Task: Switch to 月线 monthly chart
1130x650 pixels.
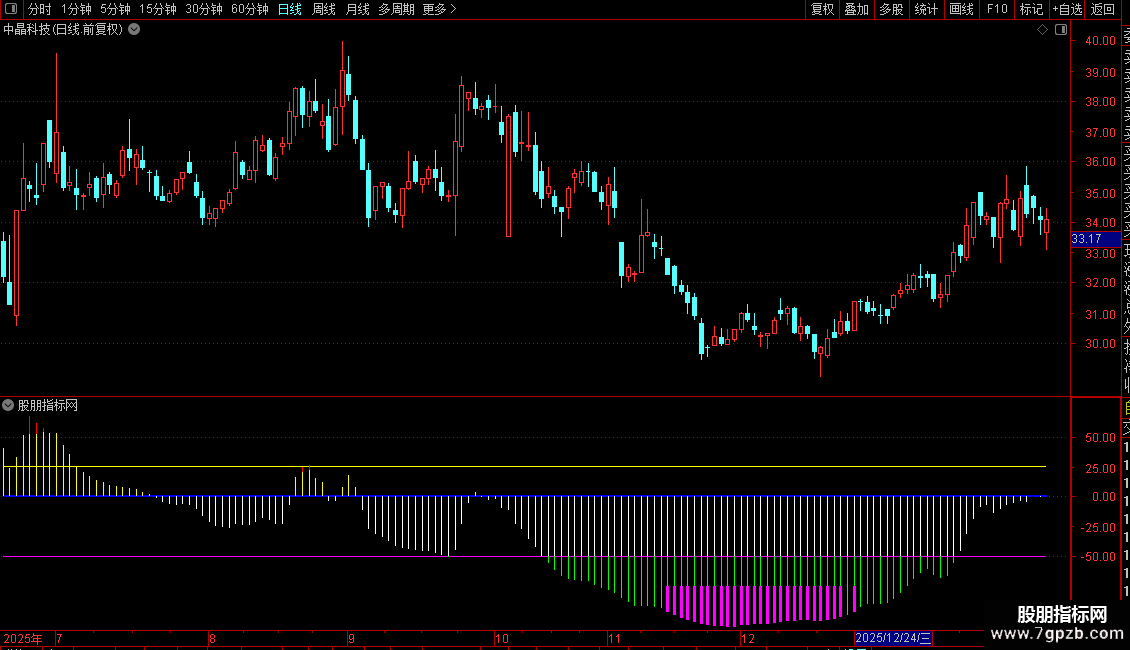Action: pos(357,9)
